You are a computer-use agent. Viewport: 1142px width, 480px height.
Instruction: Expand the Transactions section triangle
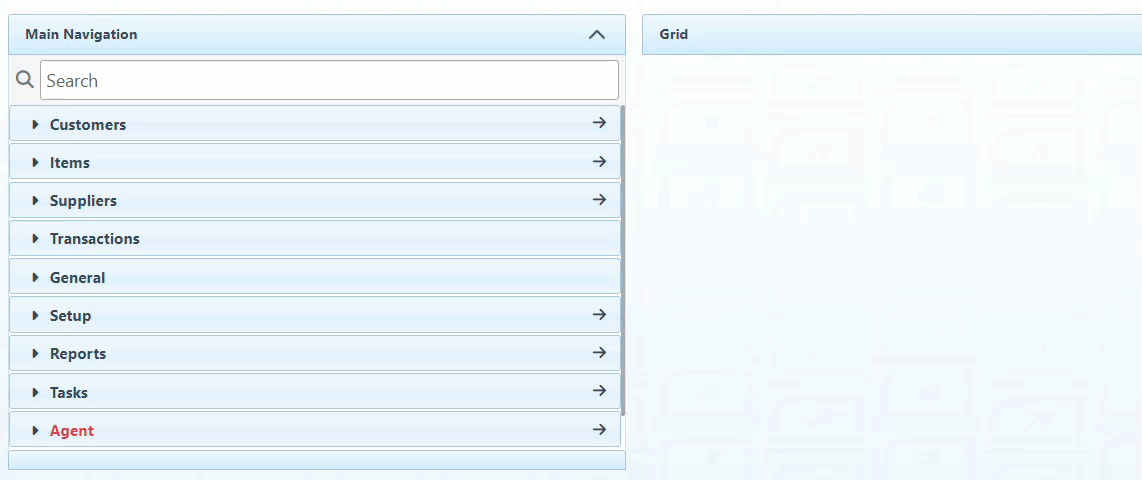click(x=36, y=239)
